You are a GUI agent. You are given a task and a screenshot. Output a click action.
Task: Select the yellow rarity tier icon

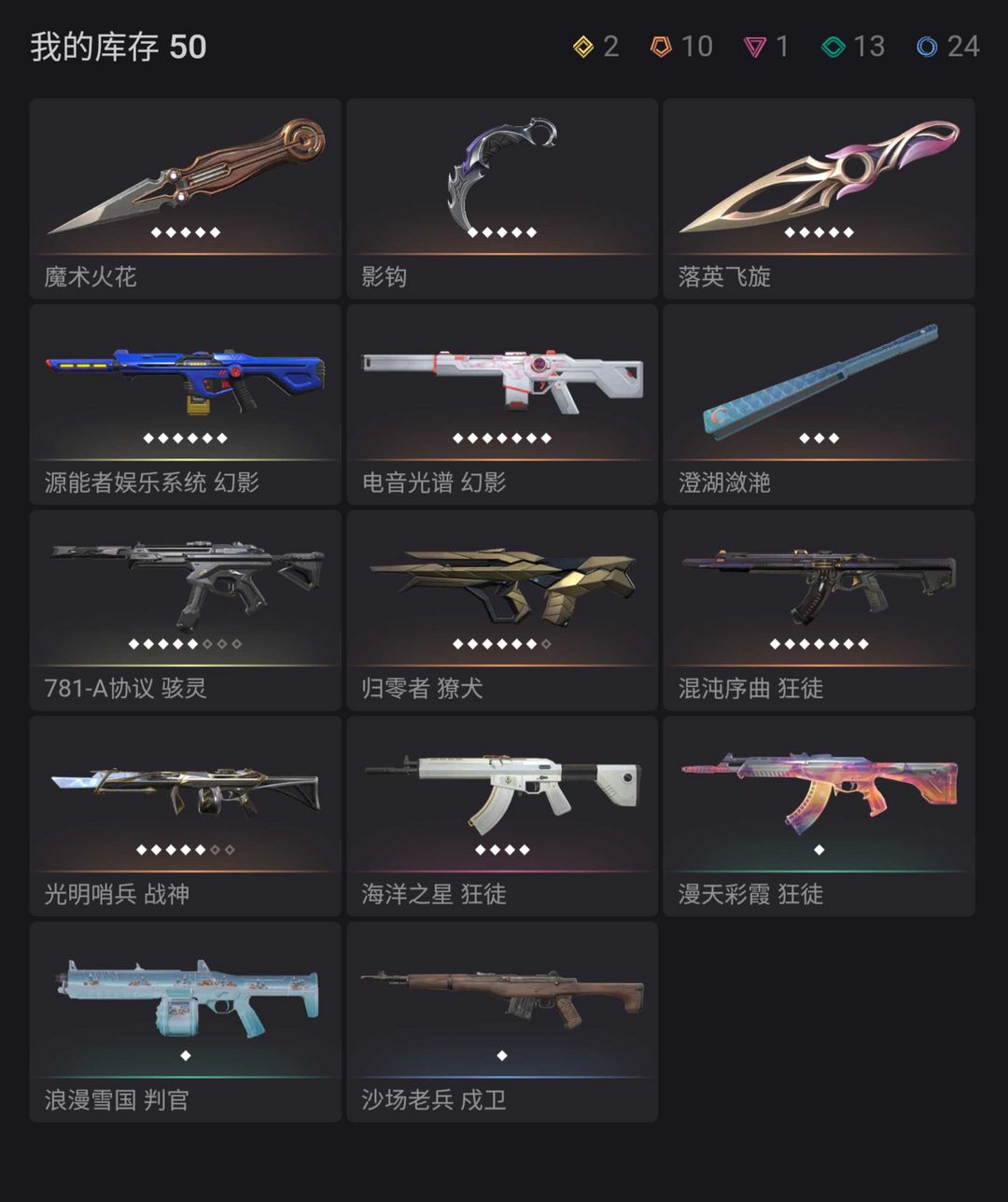pyautogui.click(x=583, y=47)
